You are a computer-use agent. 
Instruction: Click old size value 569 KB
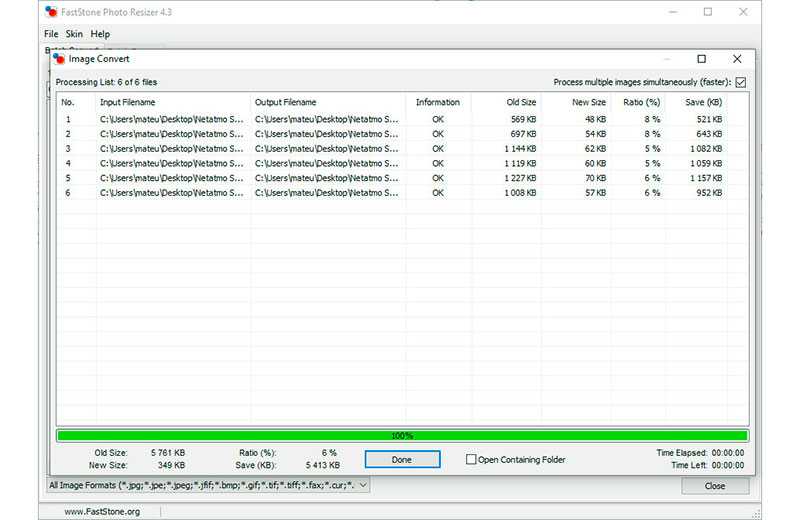(x=523, y=119)
